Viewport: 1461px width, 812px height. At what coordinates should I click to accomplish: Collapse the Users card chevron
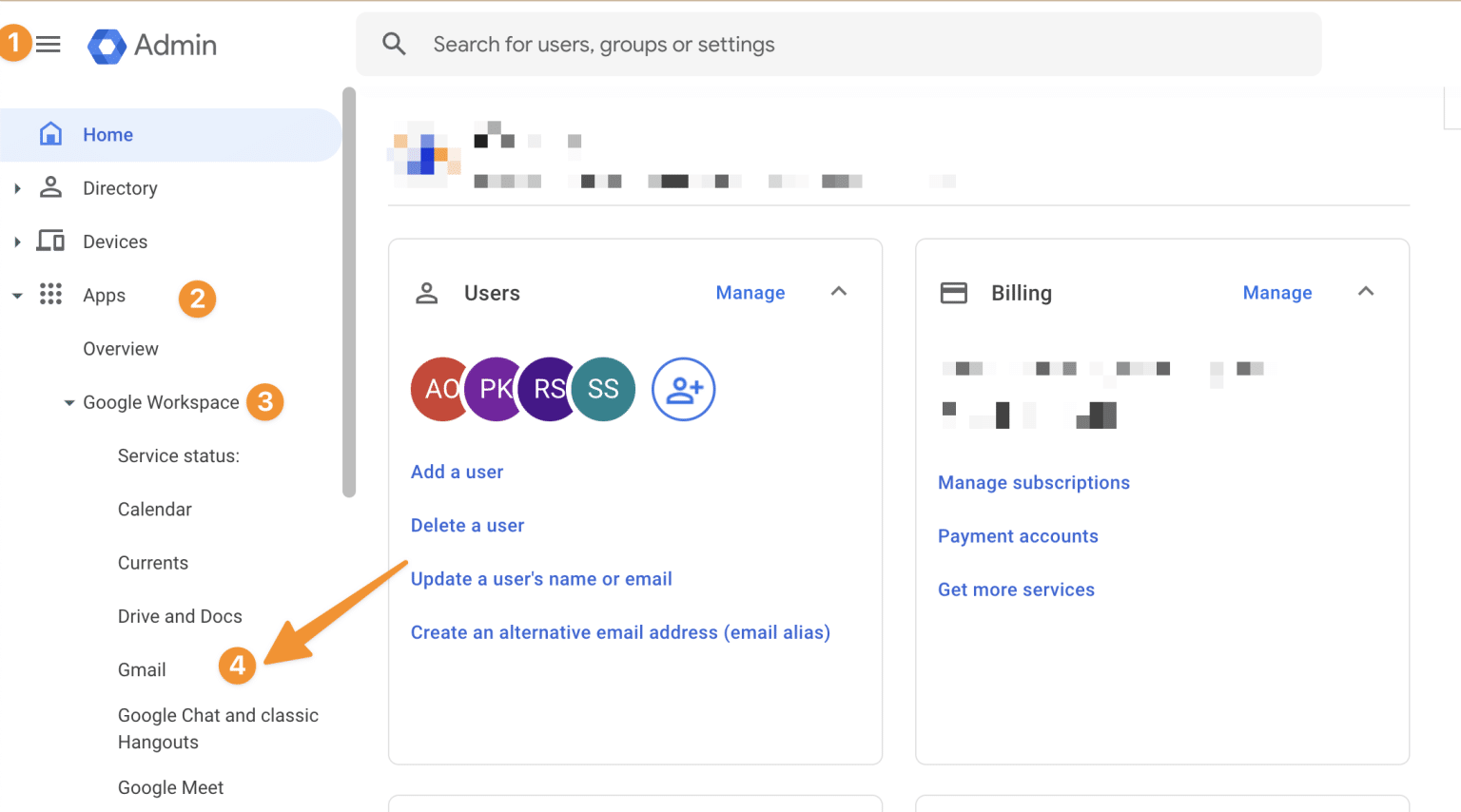tap(839, 291)
